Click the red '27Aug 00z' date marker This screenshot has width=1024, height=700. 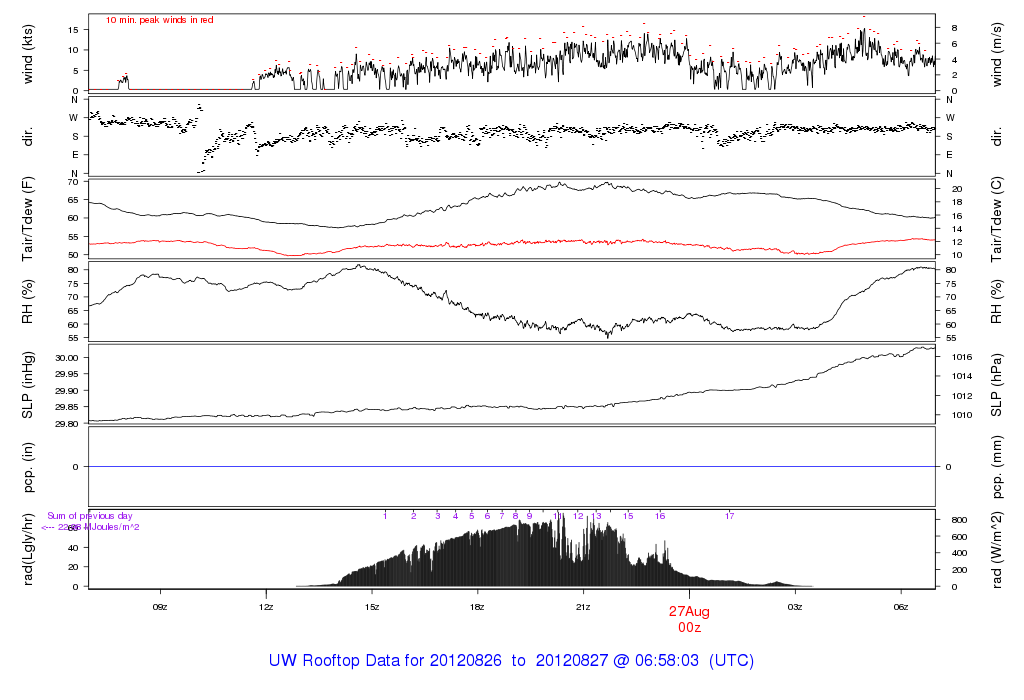coord(689,618)
